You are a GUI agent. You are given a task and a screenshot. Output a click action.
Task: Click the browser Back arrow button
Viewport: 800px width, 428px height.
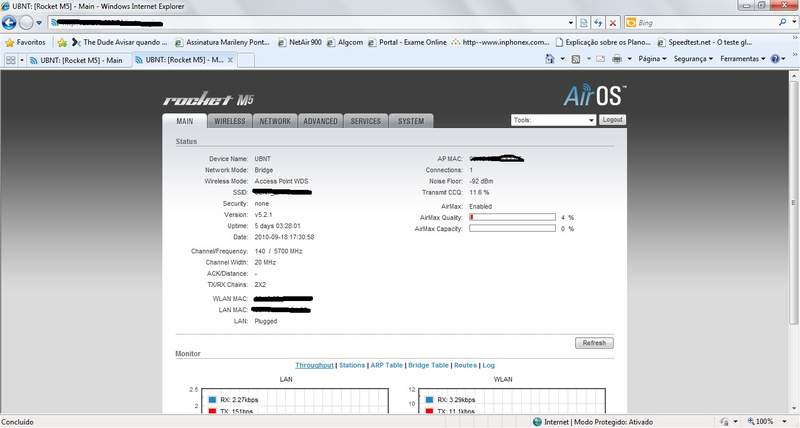(x=9, y=22)
